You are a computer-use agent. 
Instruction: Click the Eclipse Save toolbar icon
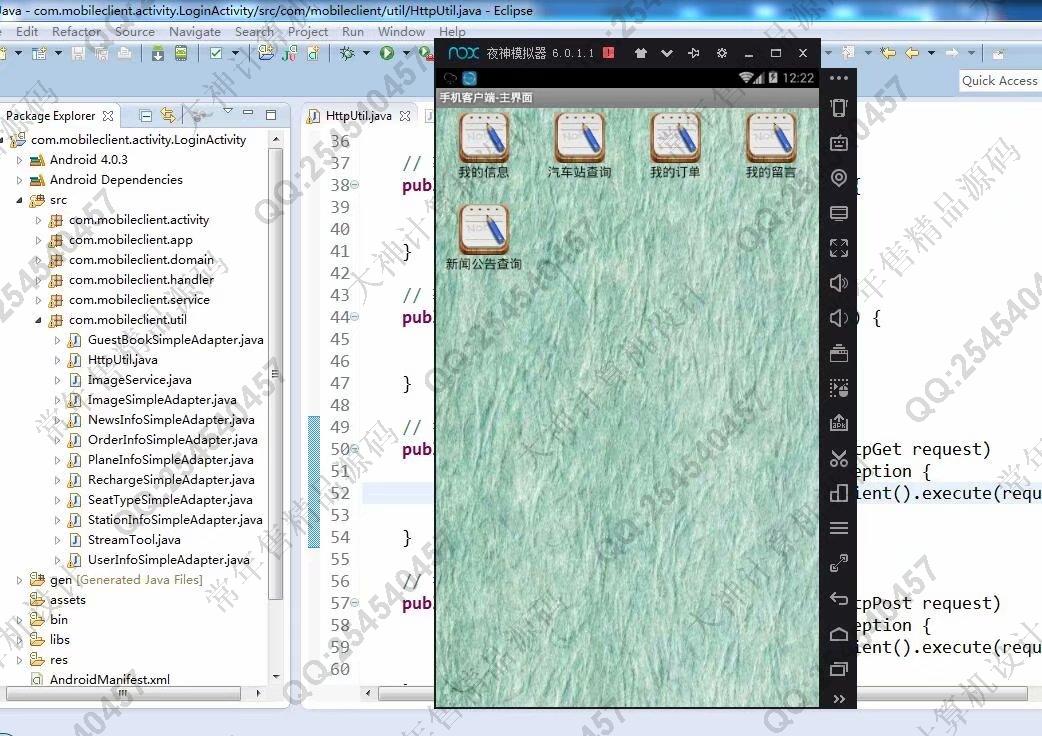[x=78, y=53]
